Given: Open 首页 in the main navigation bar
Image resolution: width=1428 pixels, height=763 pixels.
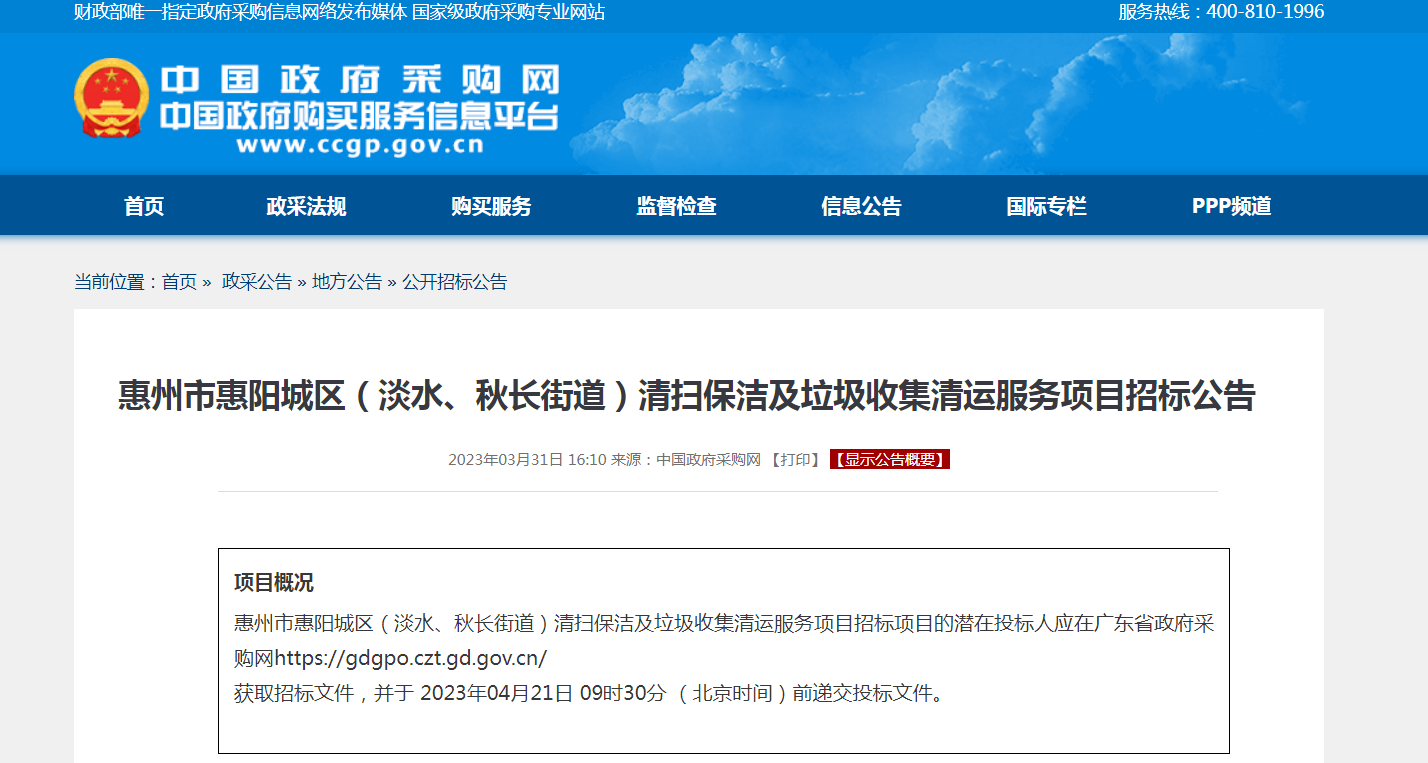Looking at the screenshot, I should (x=144, y=206).
